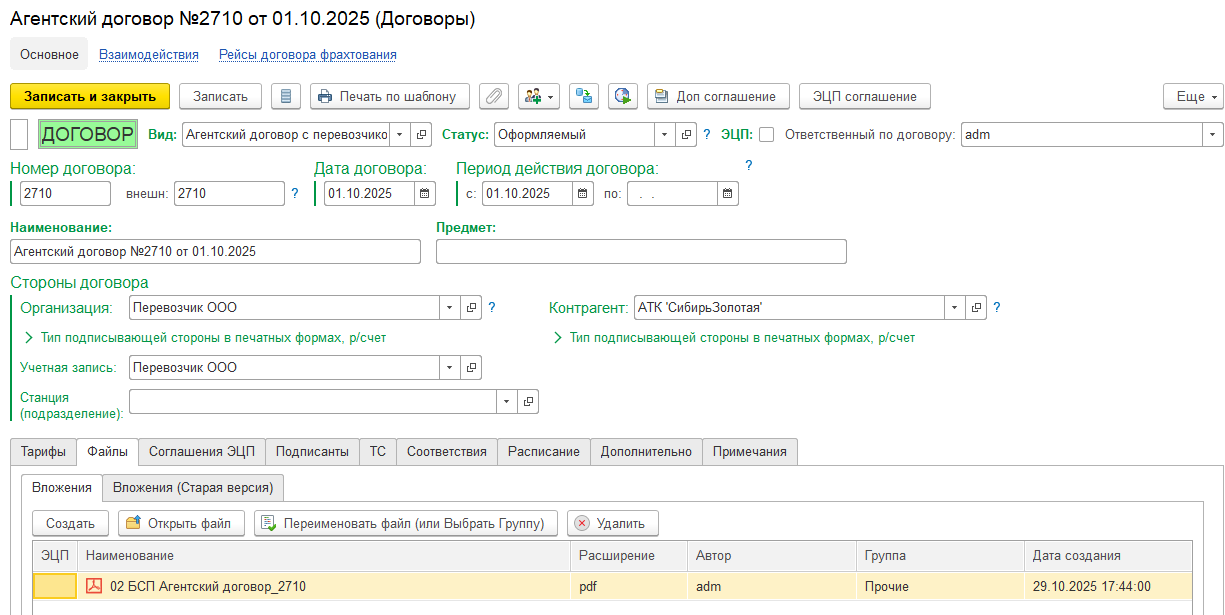Screen dimensions: 1225x615
Task: Click the green ДОГОВОР label box
Action: [87, 134]
